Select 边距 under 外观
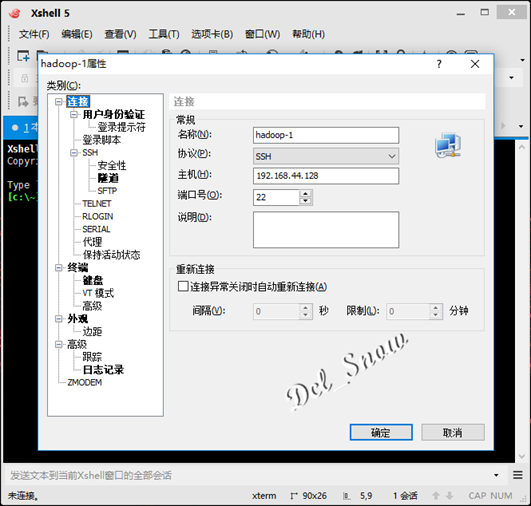The height and width of the screenshot is (506, 531). [x=92, y=331]
